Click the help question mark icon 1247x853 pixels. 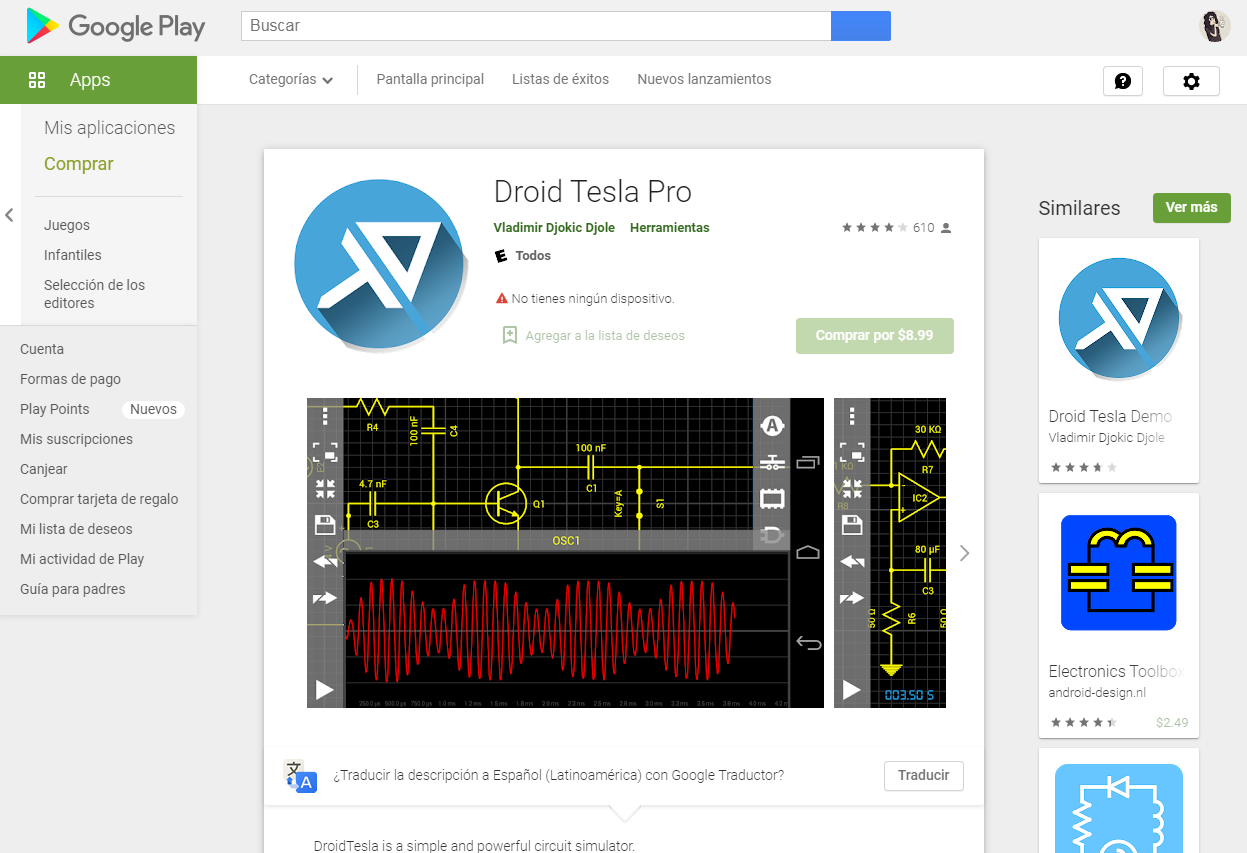[x=1122, y=81]
